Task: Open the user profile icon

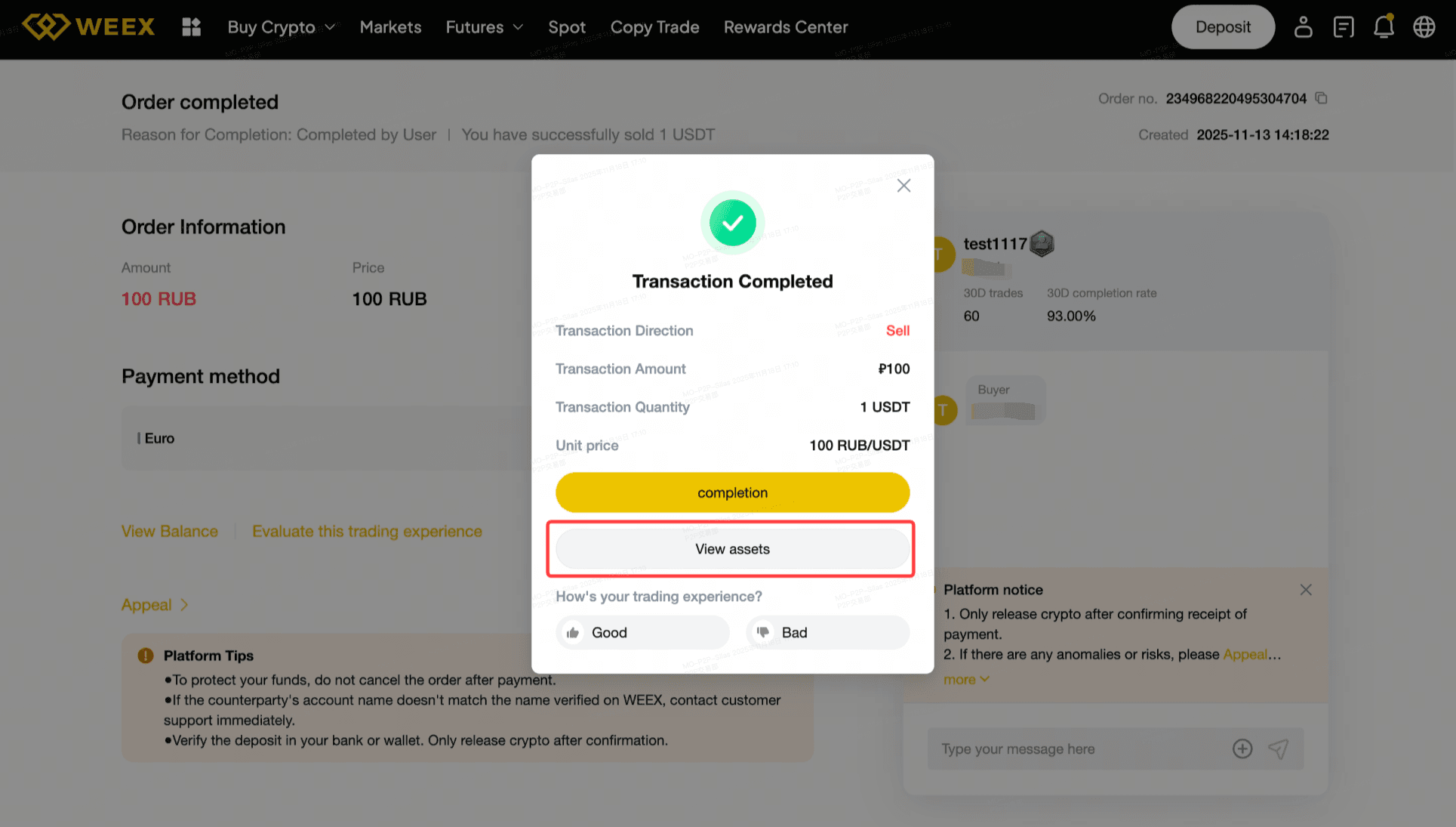Action: coord(1303,27)
